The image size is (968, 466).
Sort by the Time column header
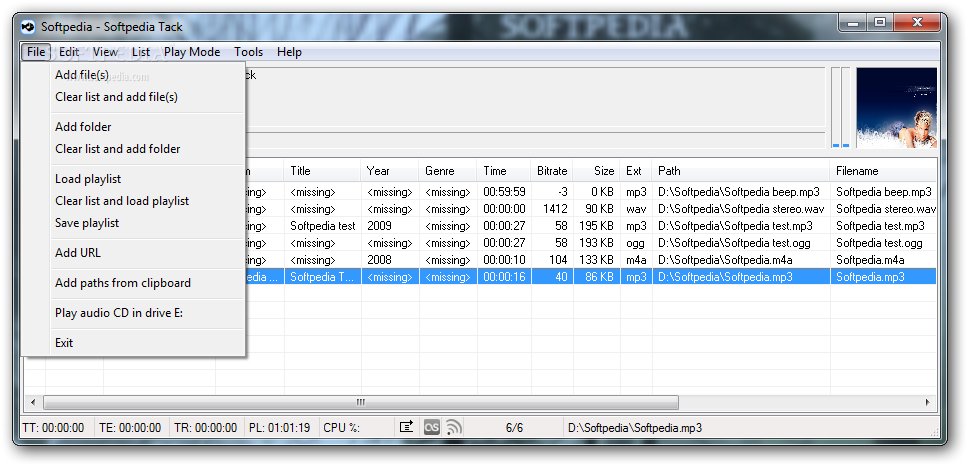pos(504,171)
